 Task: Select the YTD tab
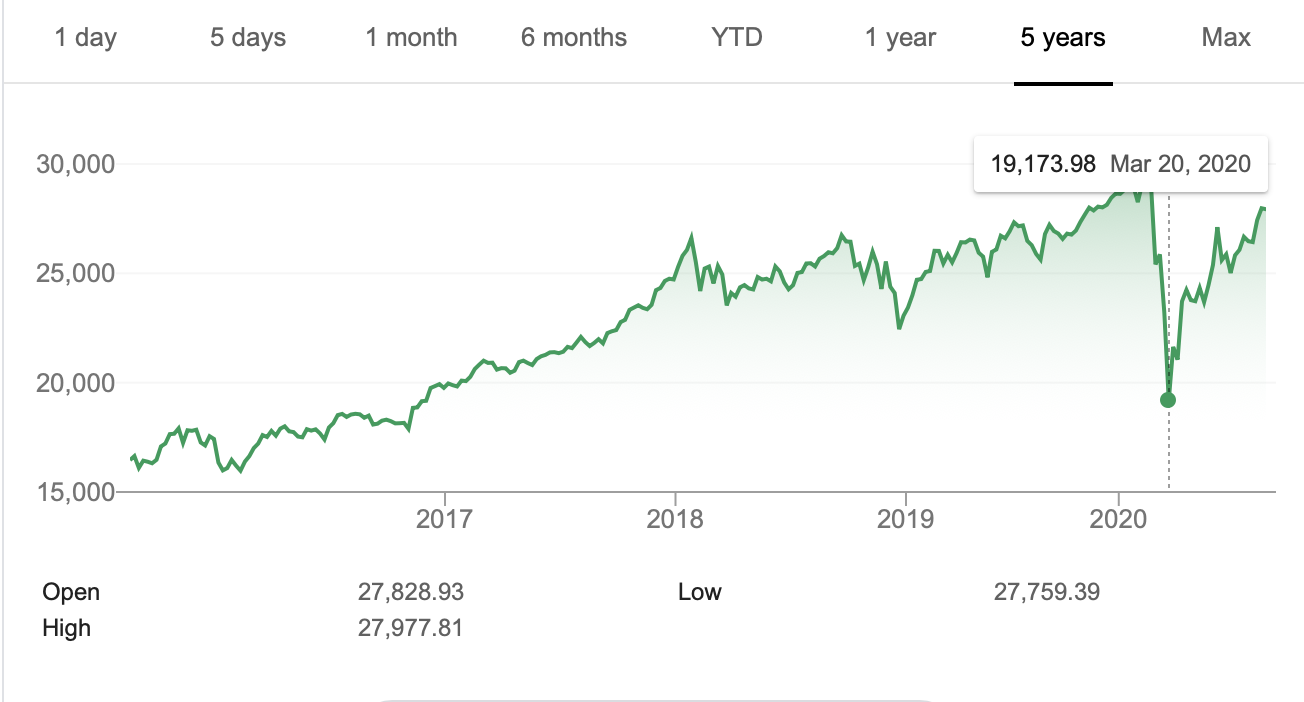click(737, 38)
